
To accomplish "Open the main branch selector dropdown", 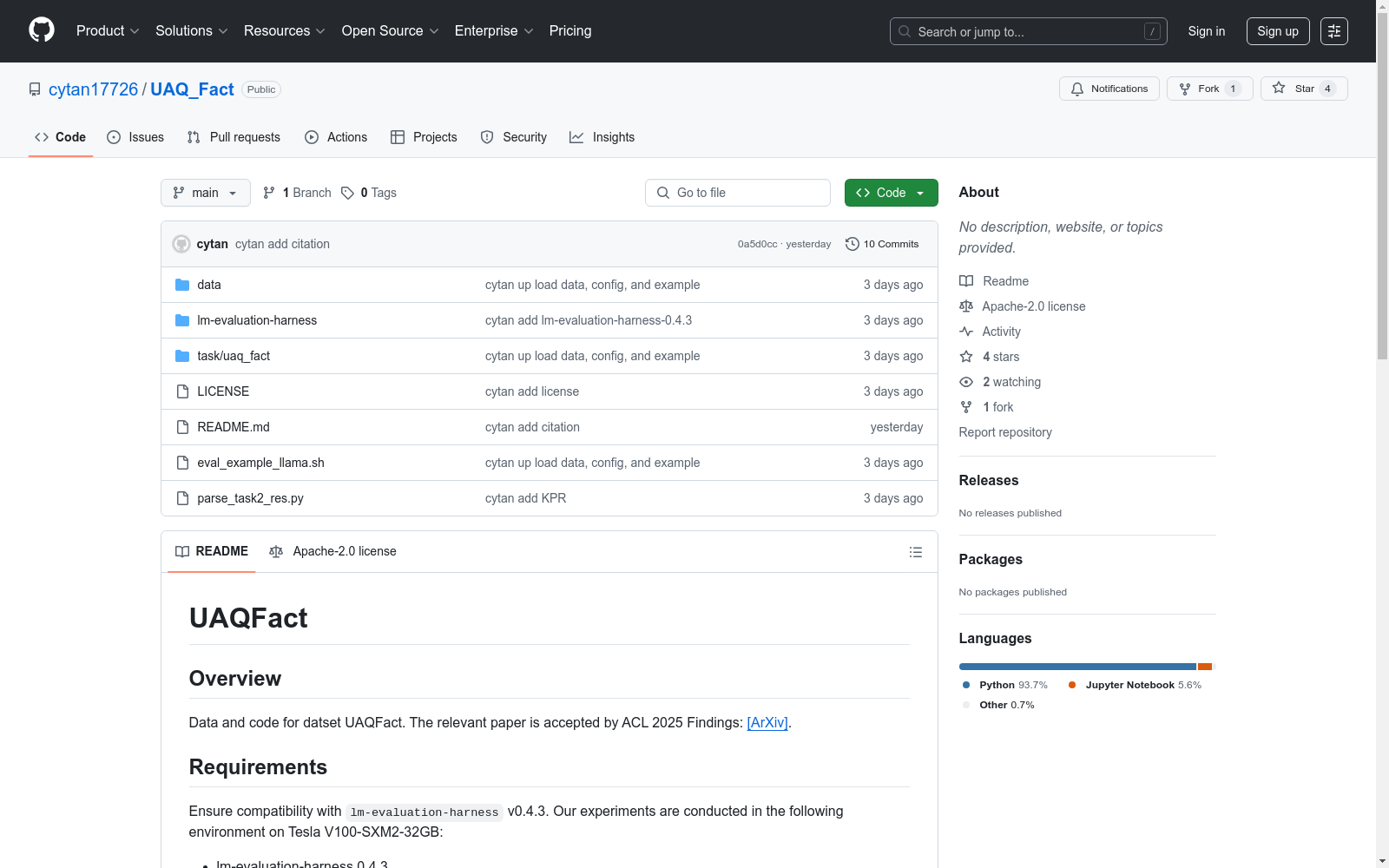I will 206,193.
